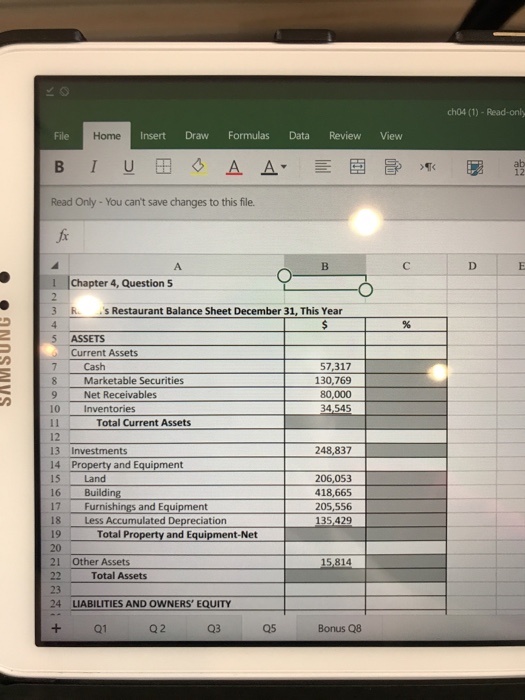Open the Draw ribbon tab
The image size is (525, 700).
tap(197, 136)
